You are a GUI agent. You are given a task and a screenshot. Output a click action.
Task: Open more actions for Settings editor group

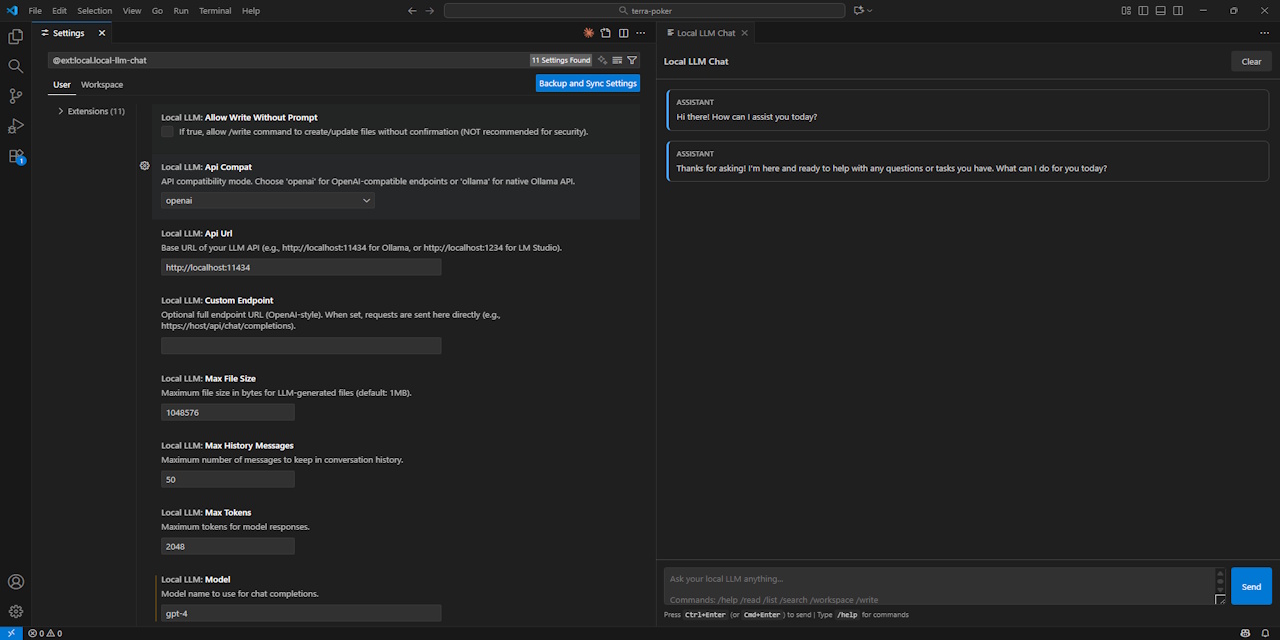[641, 33]
